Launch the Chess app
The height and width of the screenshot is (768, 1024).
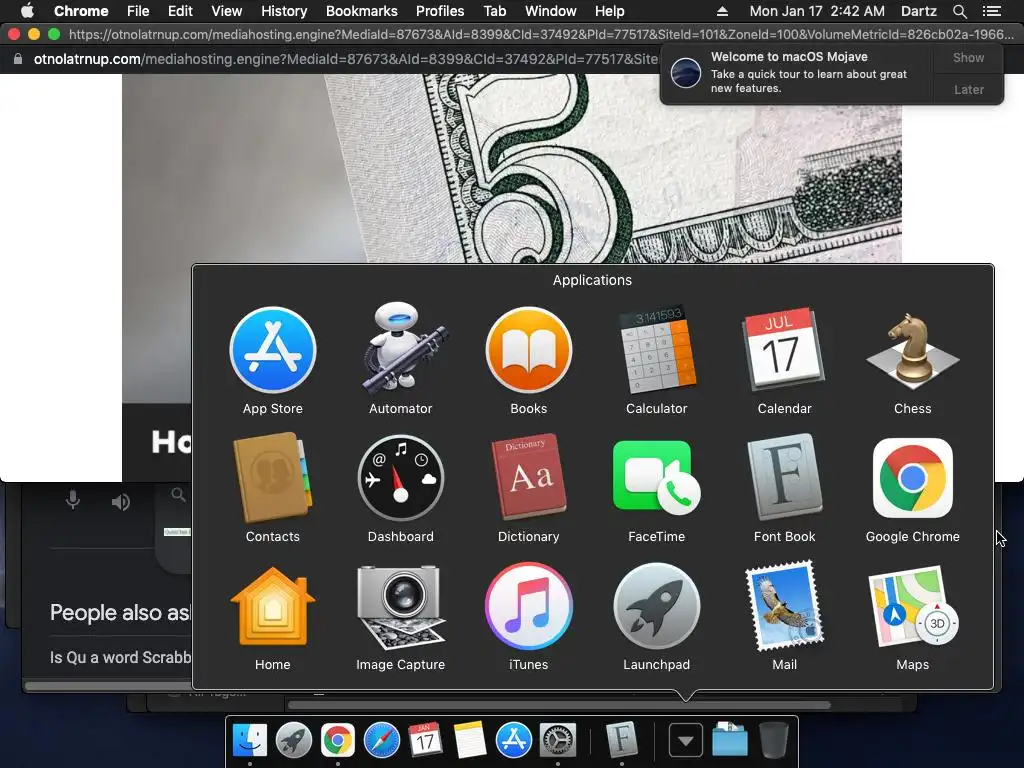912,351
